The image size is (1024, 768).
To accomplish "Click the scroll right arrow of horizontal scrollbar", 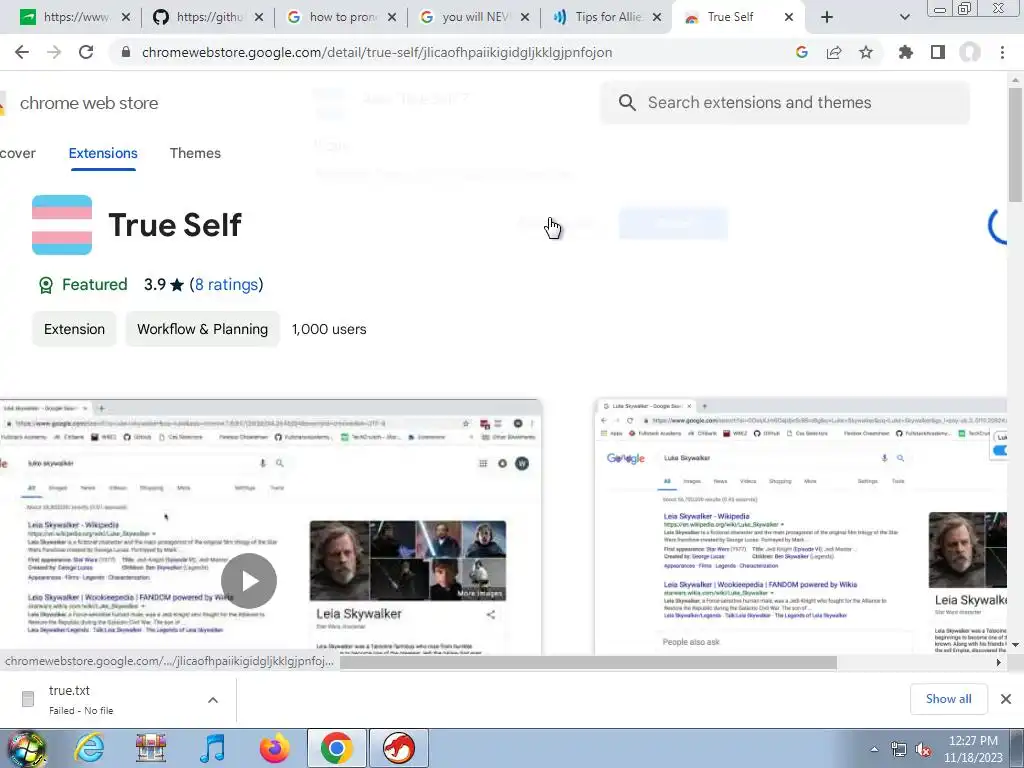I will click(999, 662).
